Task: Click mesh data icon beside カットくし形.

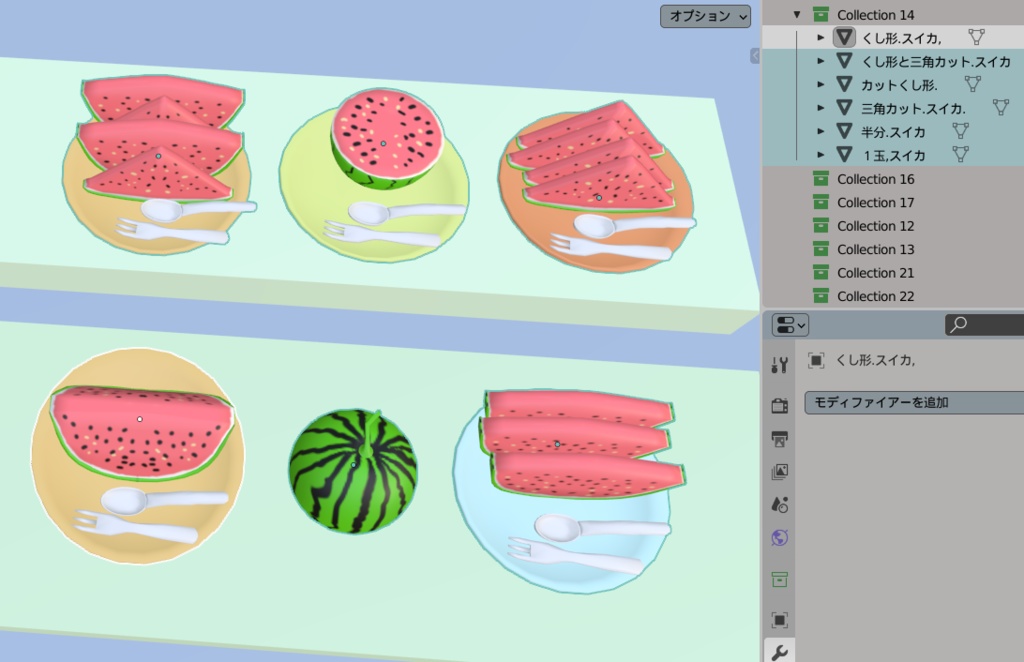Action: [x=972, y=84]
